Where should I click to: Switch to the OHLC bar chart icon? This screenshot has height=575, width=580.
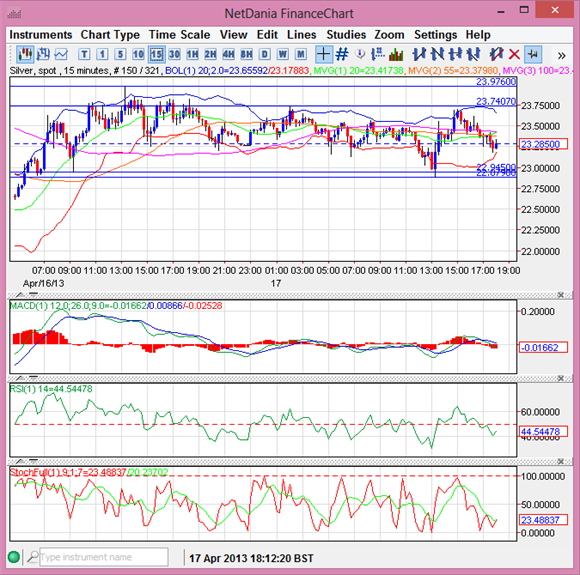(x=43, y=55)
